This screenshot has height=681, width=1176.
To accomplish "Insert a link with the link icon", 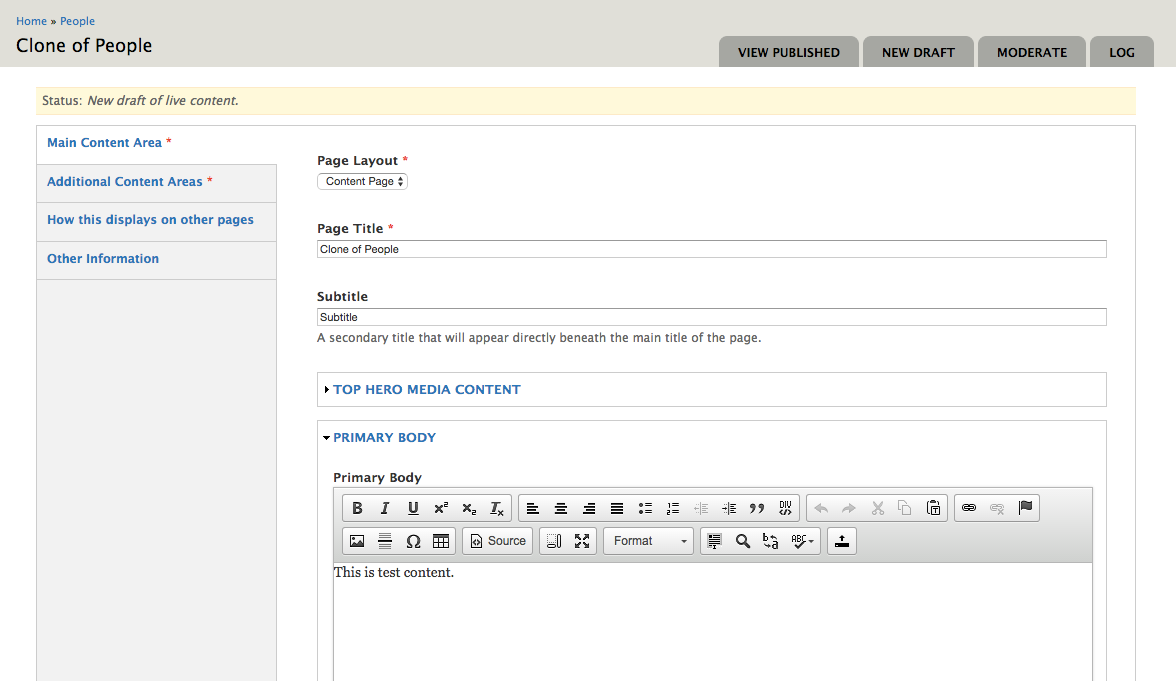I will (x=969, y=508).
